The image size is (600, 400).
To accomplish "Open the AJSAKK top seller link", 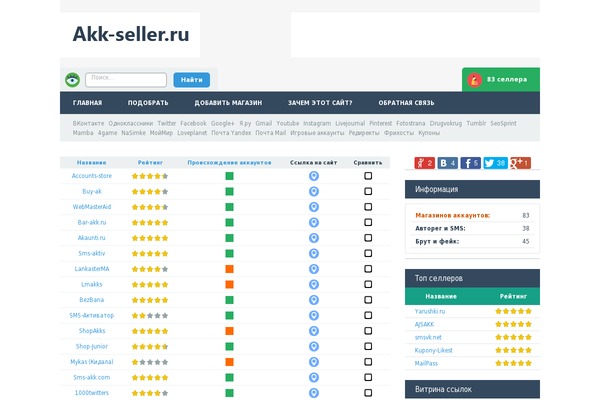I will (424, 324).
